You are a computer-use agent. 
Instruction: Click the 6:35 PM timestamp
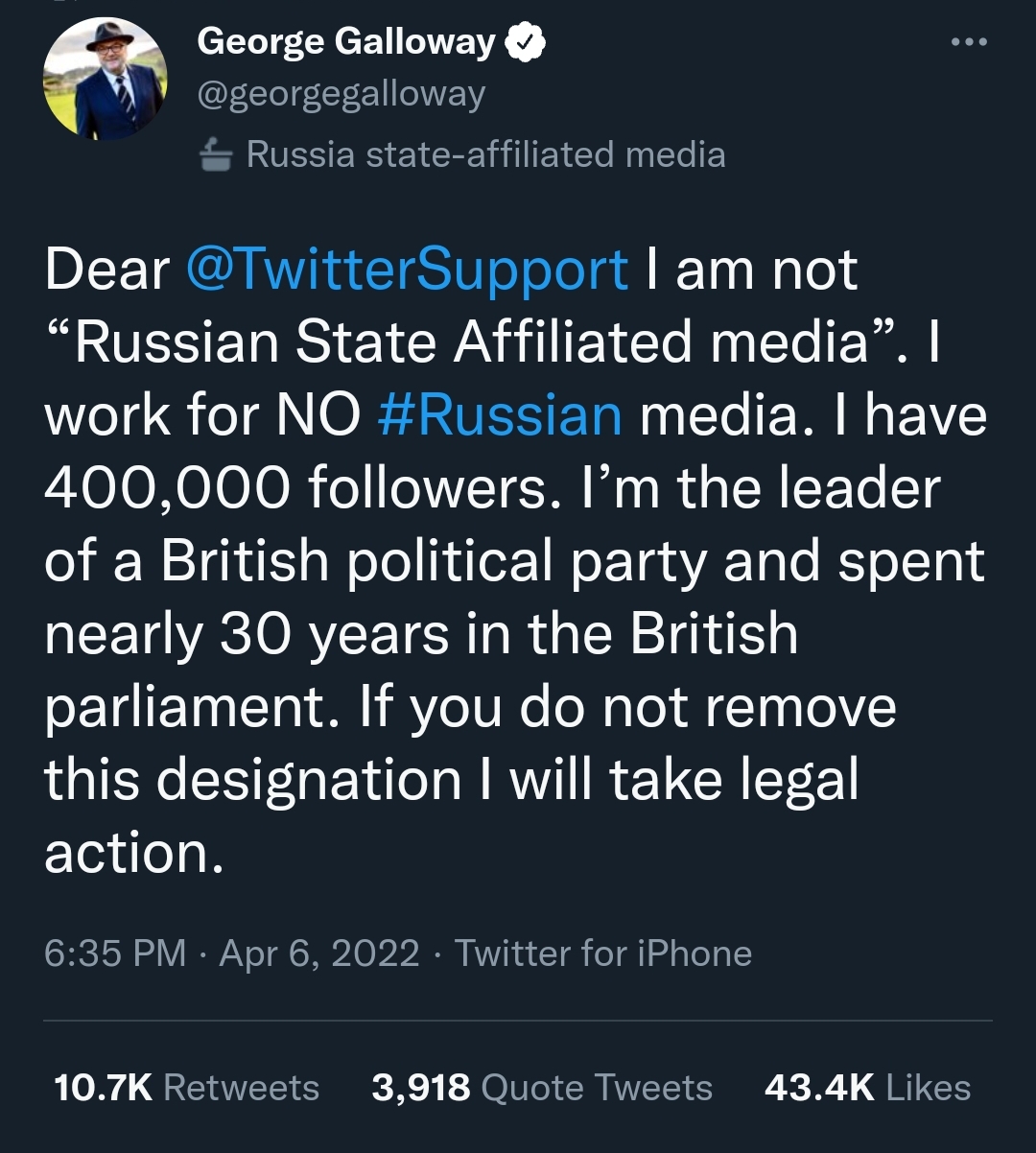click(115, 953)
